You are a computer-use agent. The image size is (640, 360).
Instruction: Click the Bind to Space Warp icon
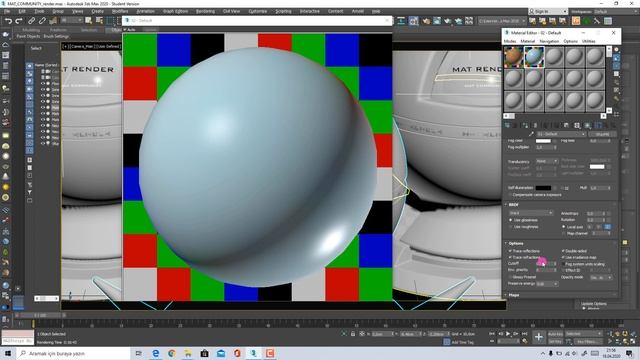tap(53, 21)
